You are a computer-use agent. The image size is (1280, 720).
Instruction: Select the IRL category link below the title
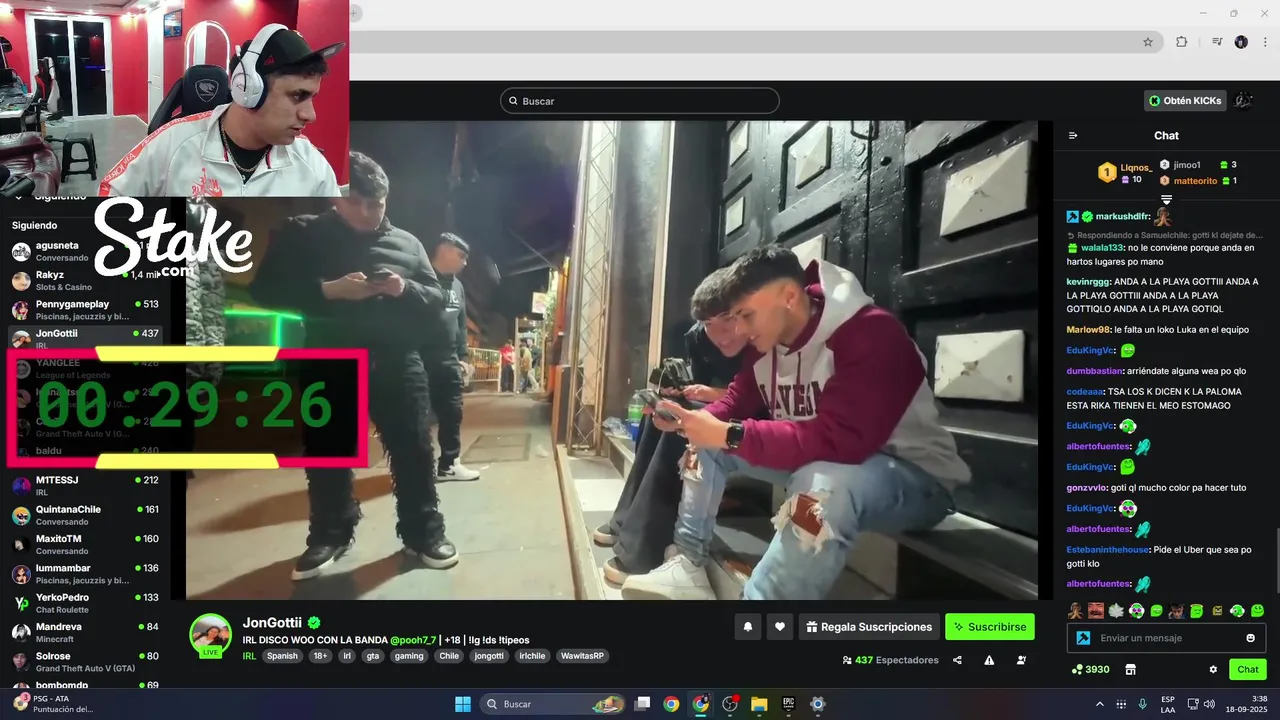(249, 656)
